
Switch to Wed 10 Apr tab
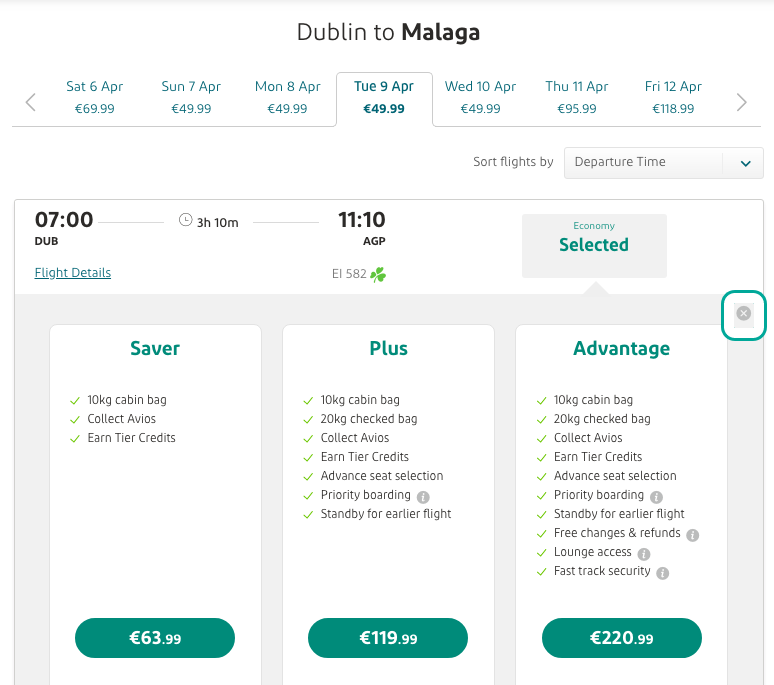pyautogui.click(x=480, y=97)
